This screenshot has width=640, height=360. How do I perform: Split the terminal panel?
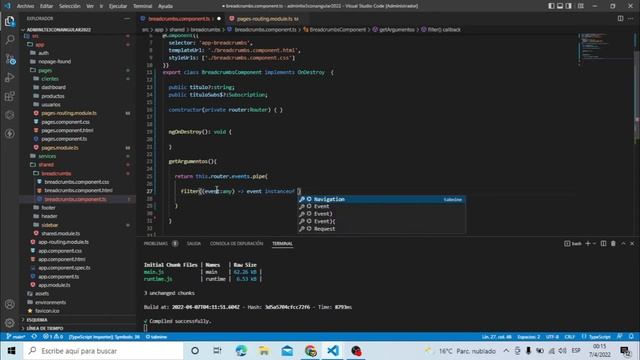click(x=603, y=243)
